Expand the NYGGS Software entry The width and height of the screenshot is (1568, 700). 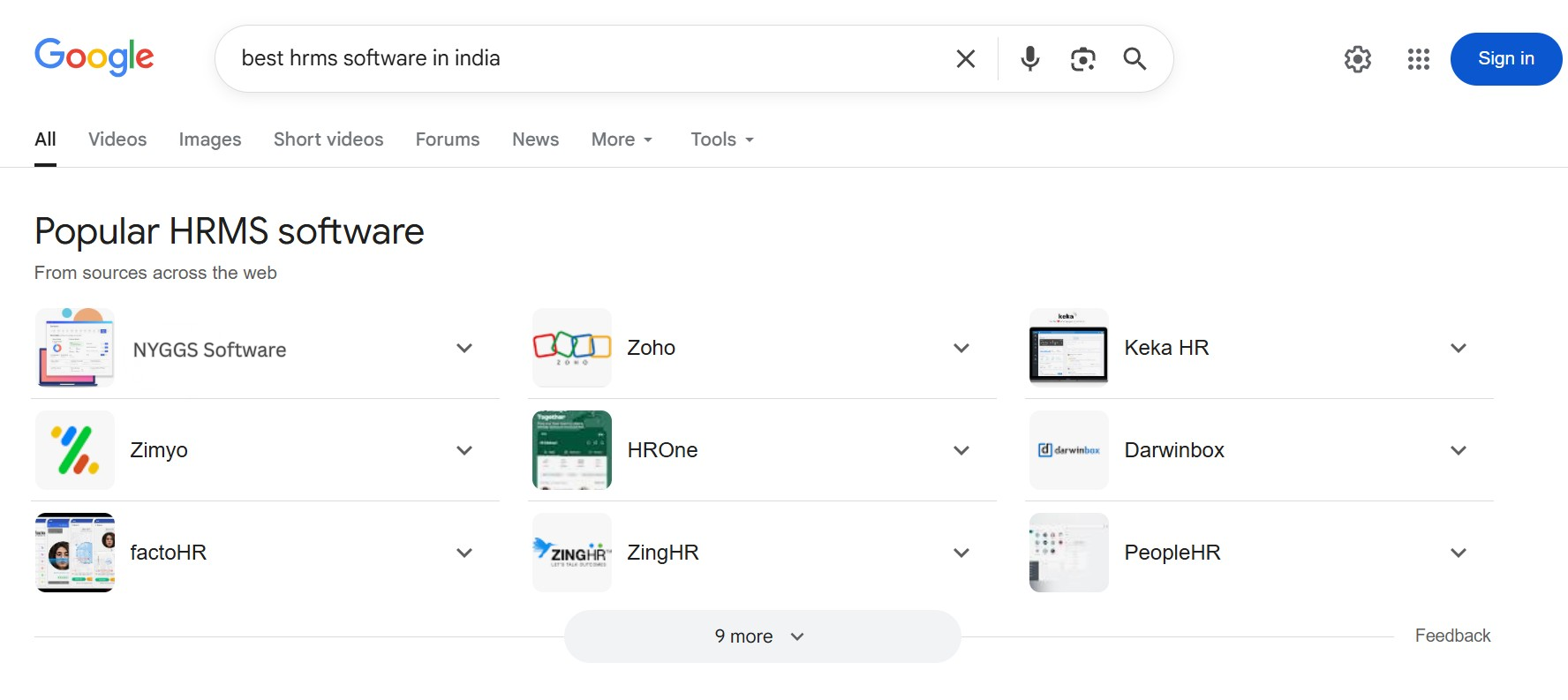464,349
